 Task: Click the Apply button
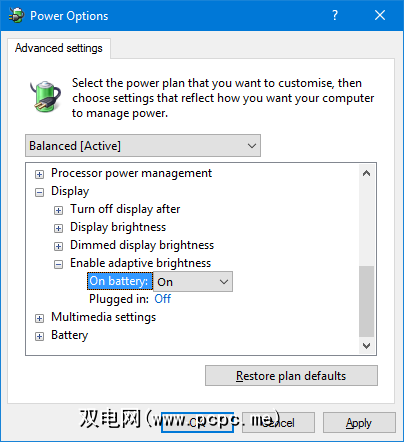pos(359,423)
